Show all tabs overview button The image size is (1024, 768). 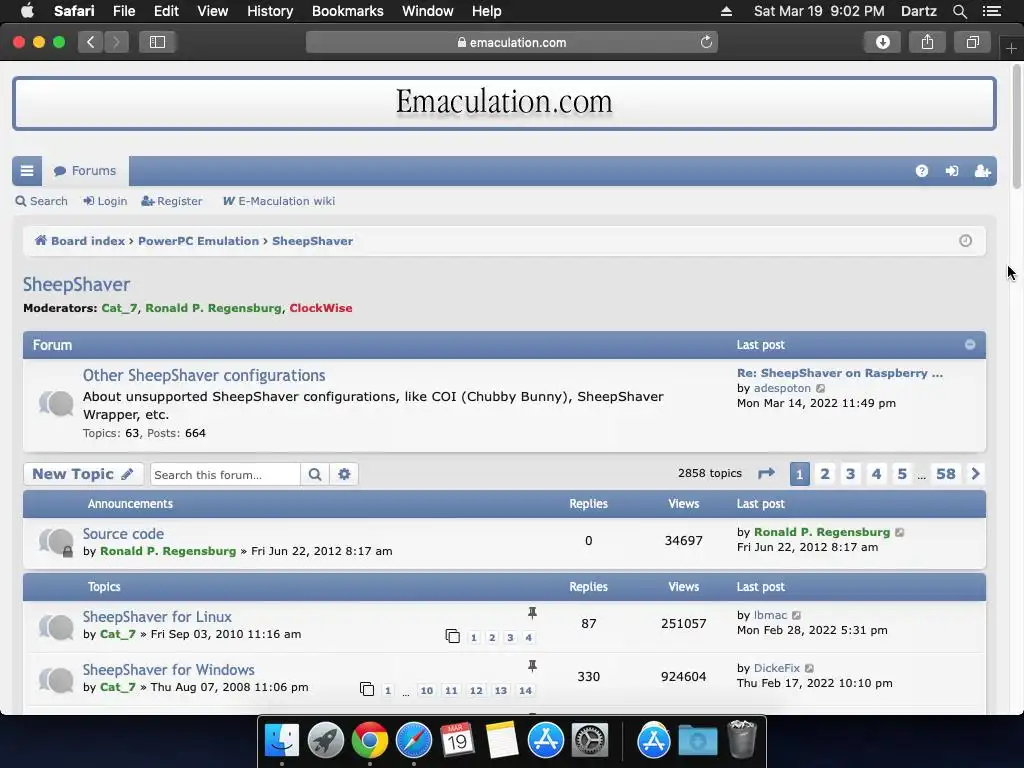click(972, 42)
